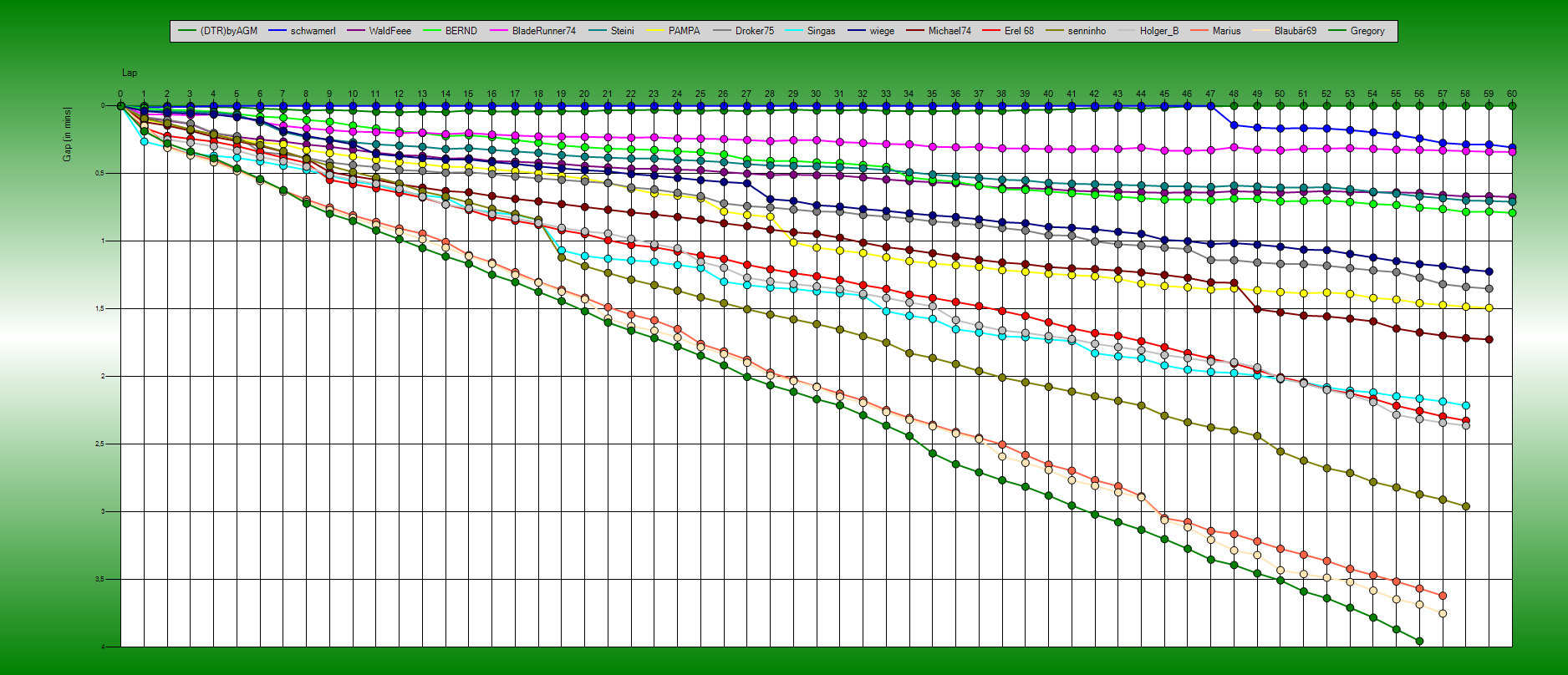Viewport: 1568px width, 675px height.
Task: Click the 1 gap axis label
Action: coord(103,241)
